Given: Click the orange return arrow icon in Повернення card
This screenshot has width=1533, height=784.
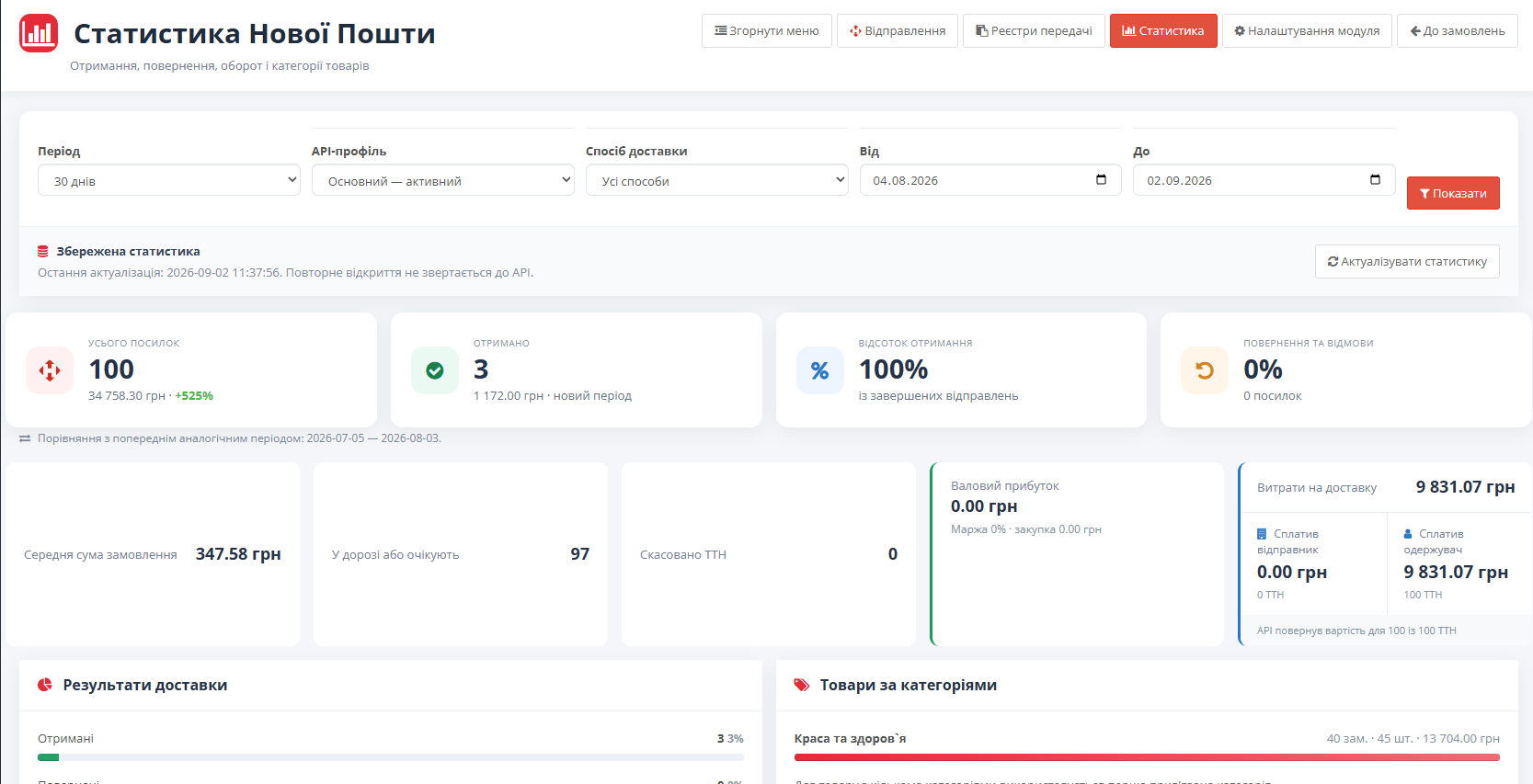Looking at the screenshot, I should 1205,370.
